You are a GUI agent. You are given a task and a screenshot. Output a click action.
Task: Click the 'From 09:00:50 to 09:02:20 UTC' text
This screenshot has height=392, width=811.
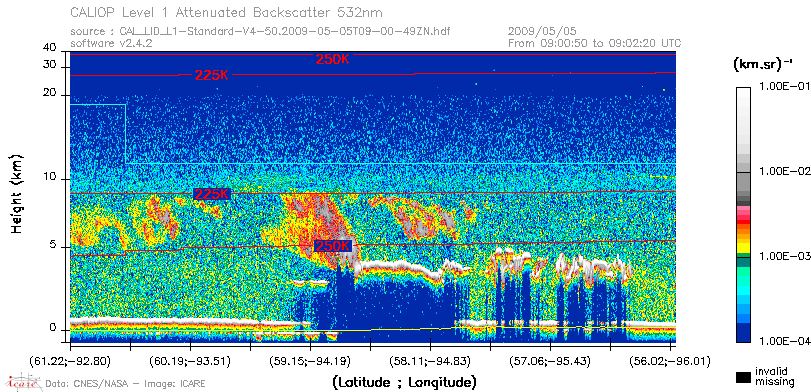coord(595,43)
